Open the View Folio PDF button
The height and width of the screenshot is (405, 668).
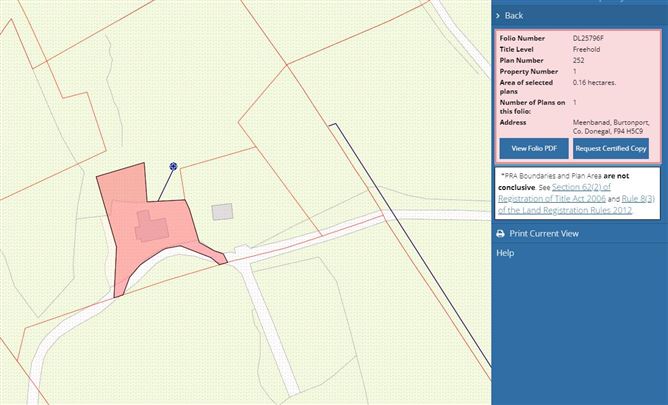click(534, 148)
